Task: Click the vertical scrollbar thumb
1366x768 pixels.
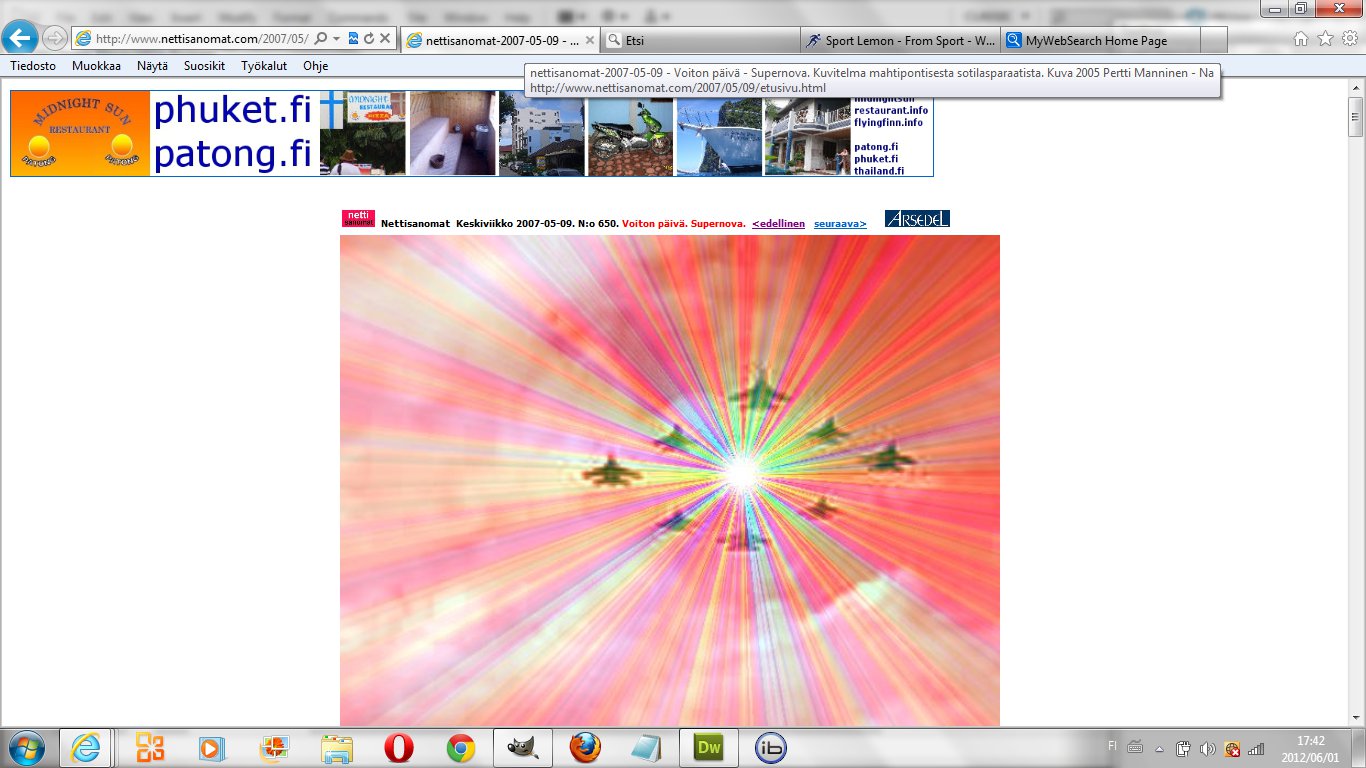Action: 1355,117
